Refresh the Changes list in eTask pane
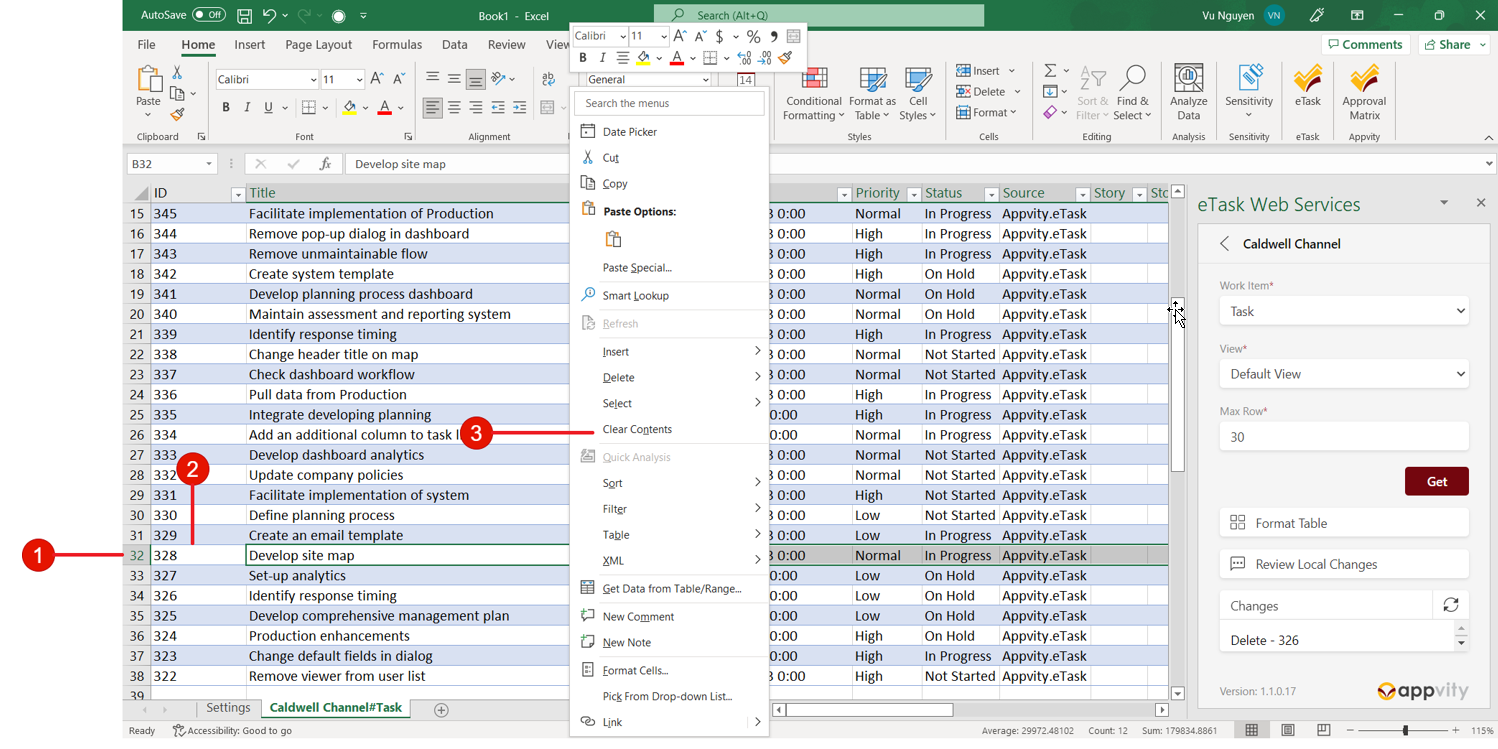 pos(1450,605)
